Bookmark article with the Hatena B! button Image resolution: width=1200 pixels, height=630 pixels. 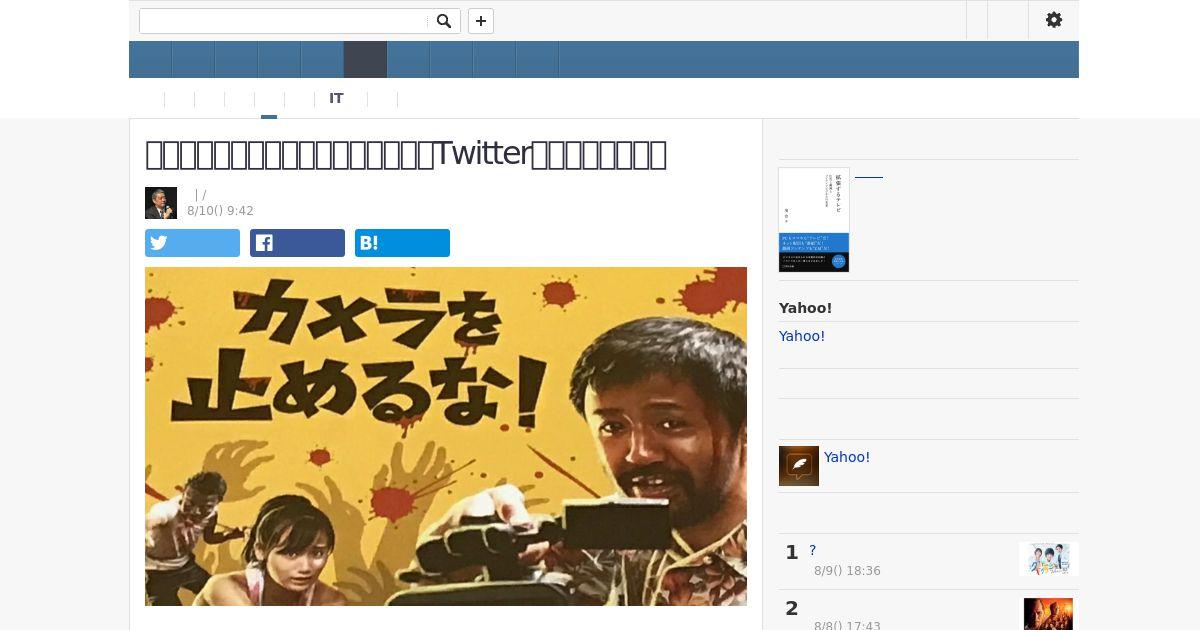[402, 243]
